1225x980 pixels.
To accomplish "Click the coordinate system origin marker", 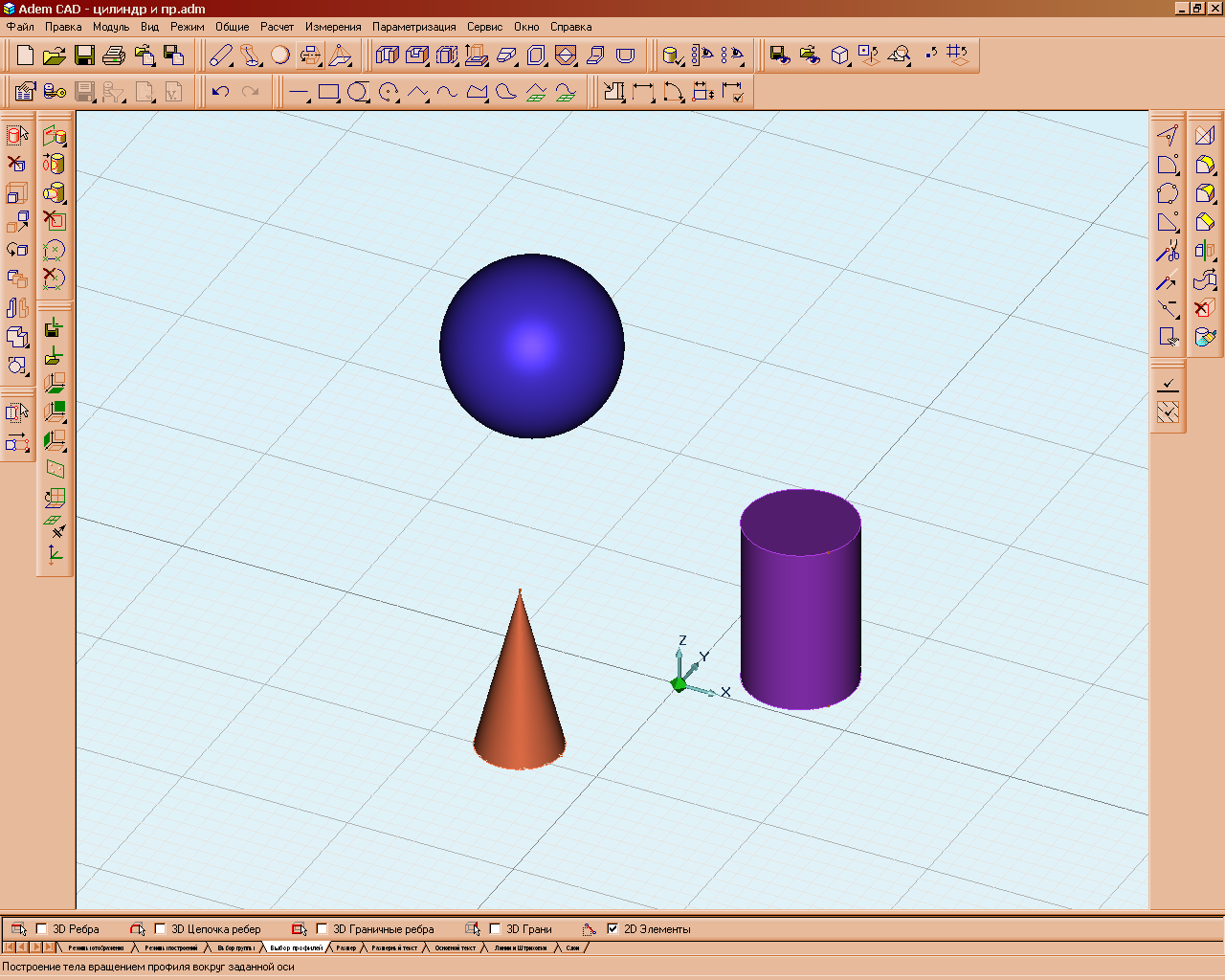I will (x=679, y=683).
